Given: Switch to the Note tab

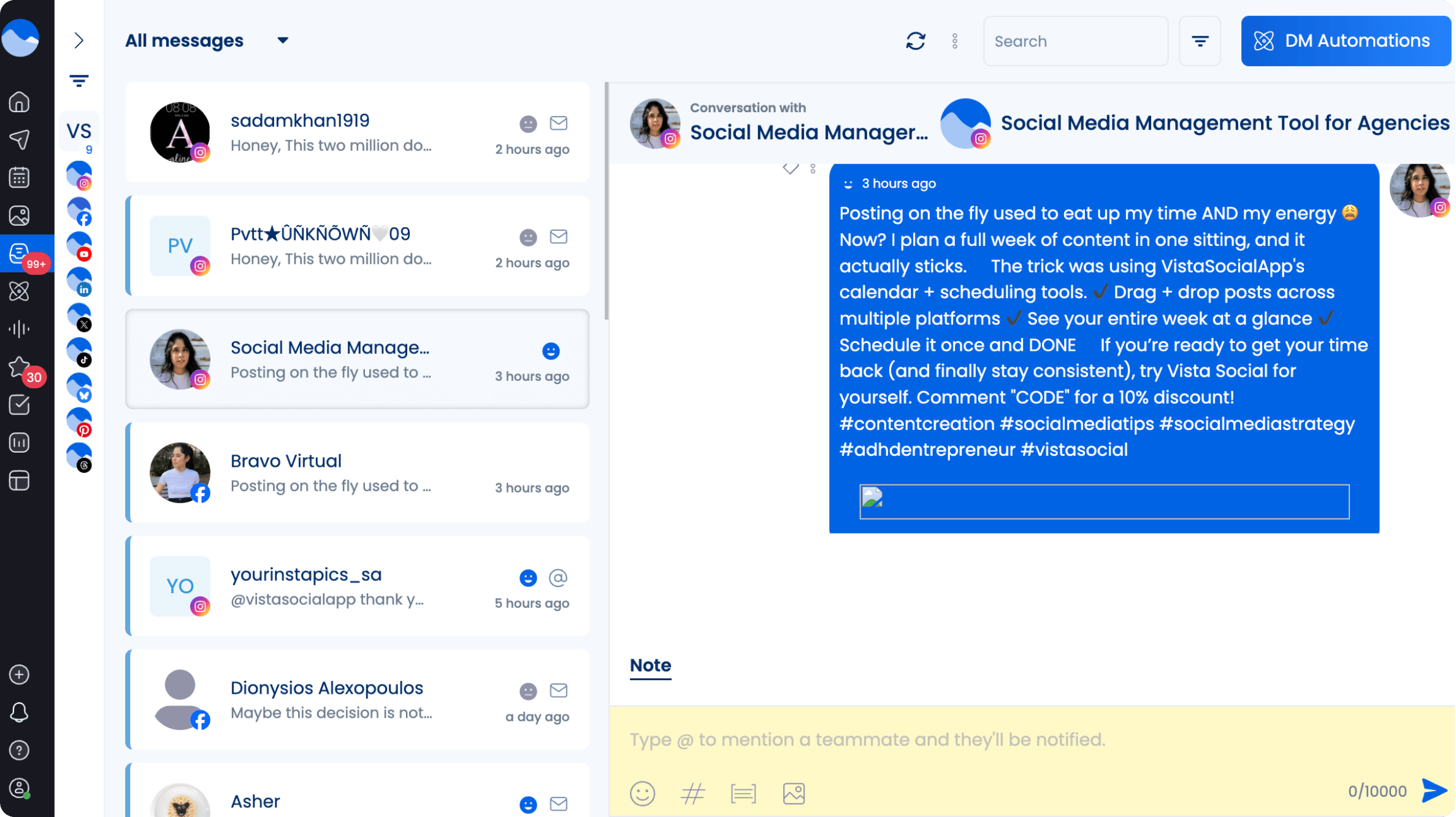Looking at the screenshot, I should pyautogui.click(x=650, y=665).
